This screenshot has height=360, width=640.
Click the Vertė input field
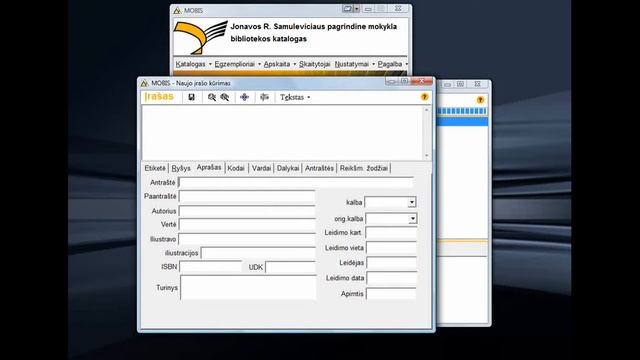coord(247,224)
